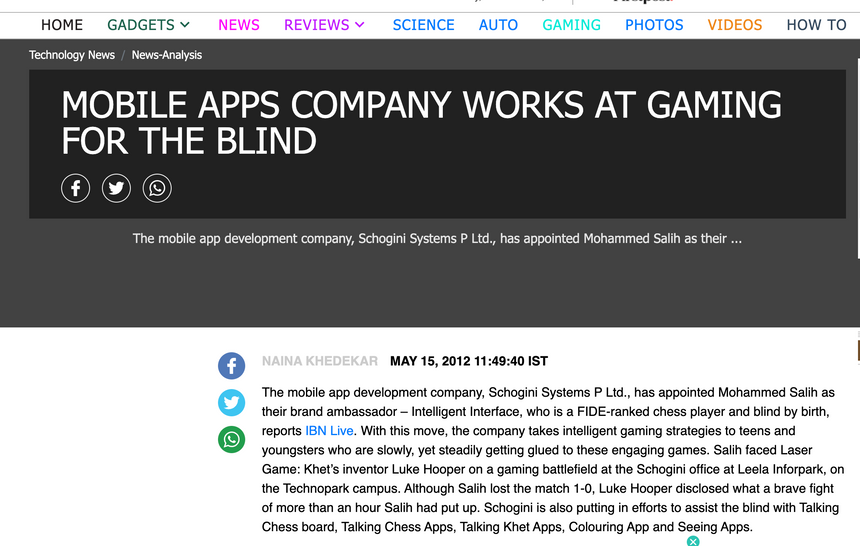Follow the News-Analysis breadcrumb link
Viewport: 860px width, 546px height.
(167, 55)
